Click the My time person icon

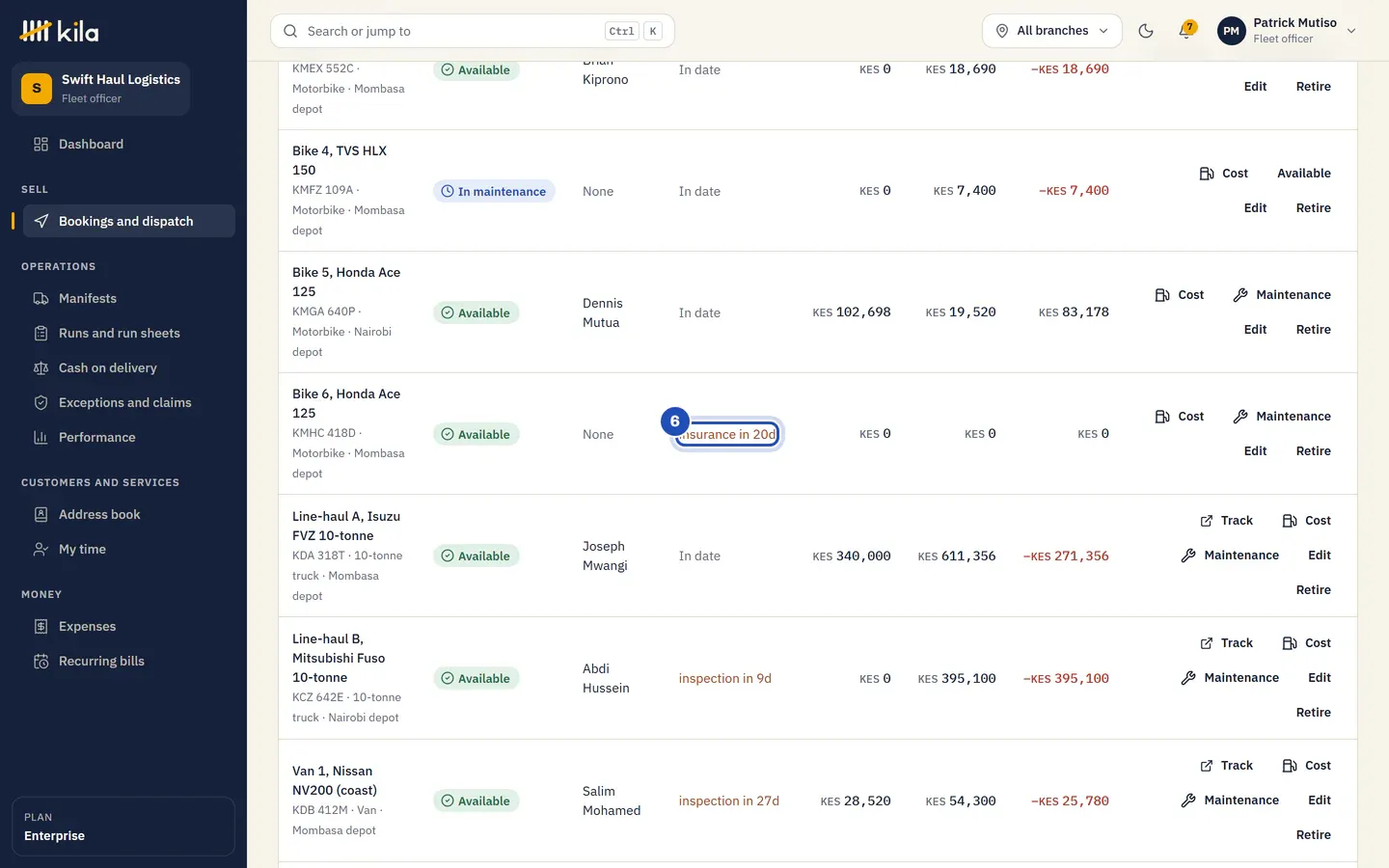pos(41,549)
